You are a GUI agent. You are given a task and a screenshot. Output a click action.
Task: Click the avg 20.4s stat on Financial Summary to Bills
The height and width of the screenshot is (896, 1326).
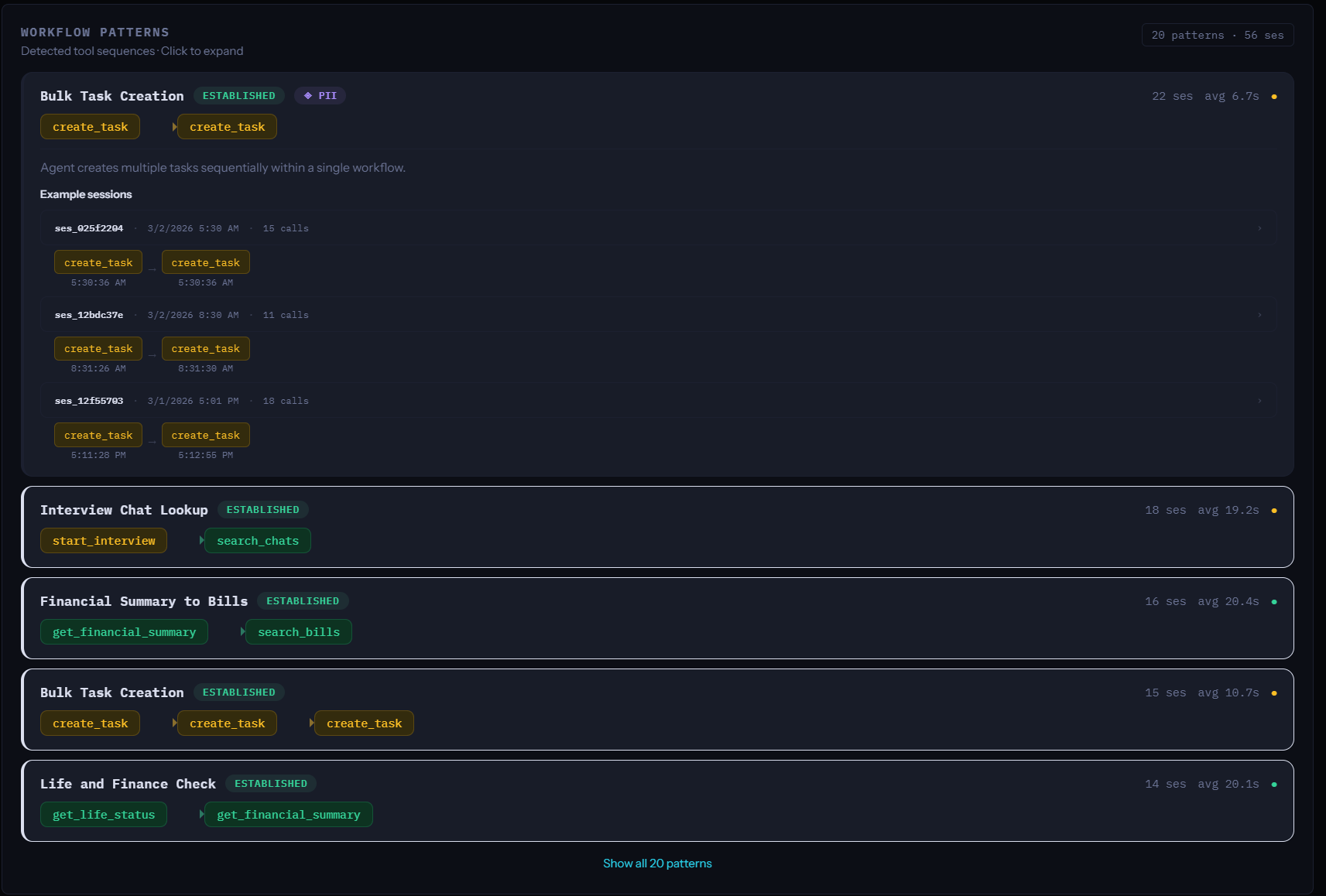click(x=1231, y=600)
